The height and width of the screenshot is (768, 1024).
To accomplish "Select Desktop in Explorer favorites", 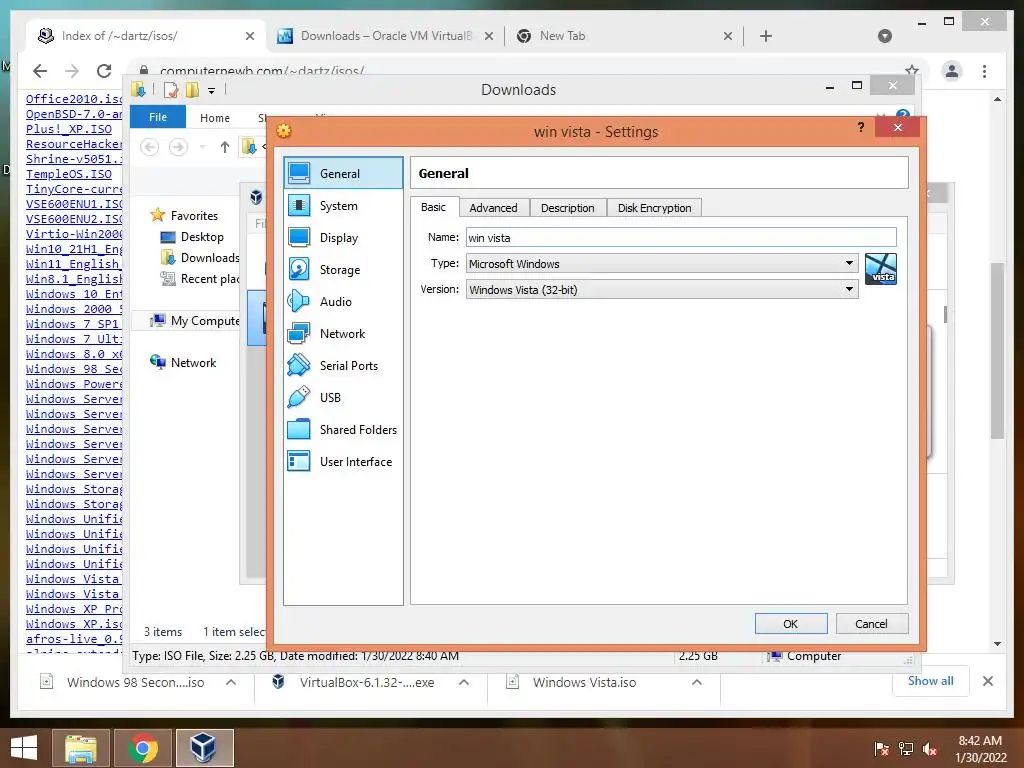I will (x=202, y=236).
